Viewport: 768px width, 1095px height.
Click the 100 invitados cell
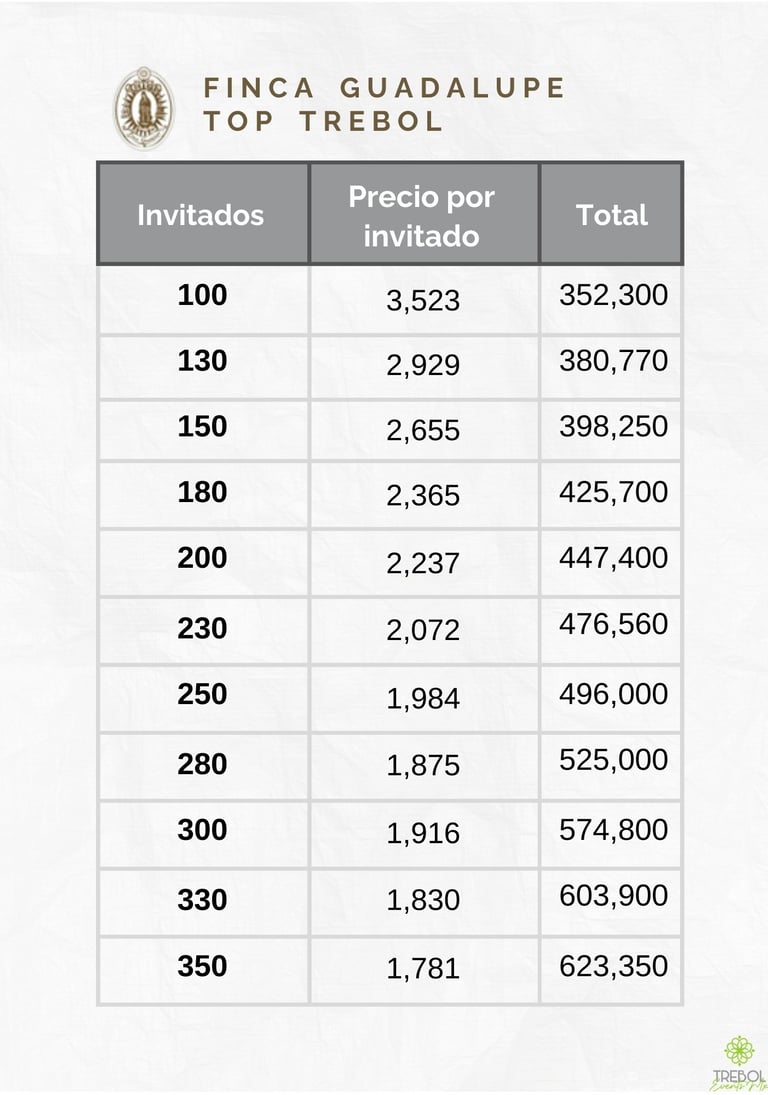(202, 296)
